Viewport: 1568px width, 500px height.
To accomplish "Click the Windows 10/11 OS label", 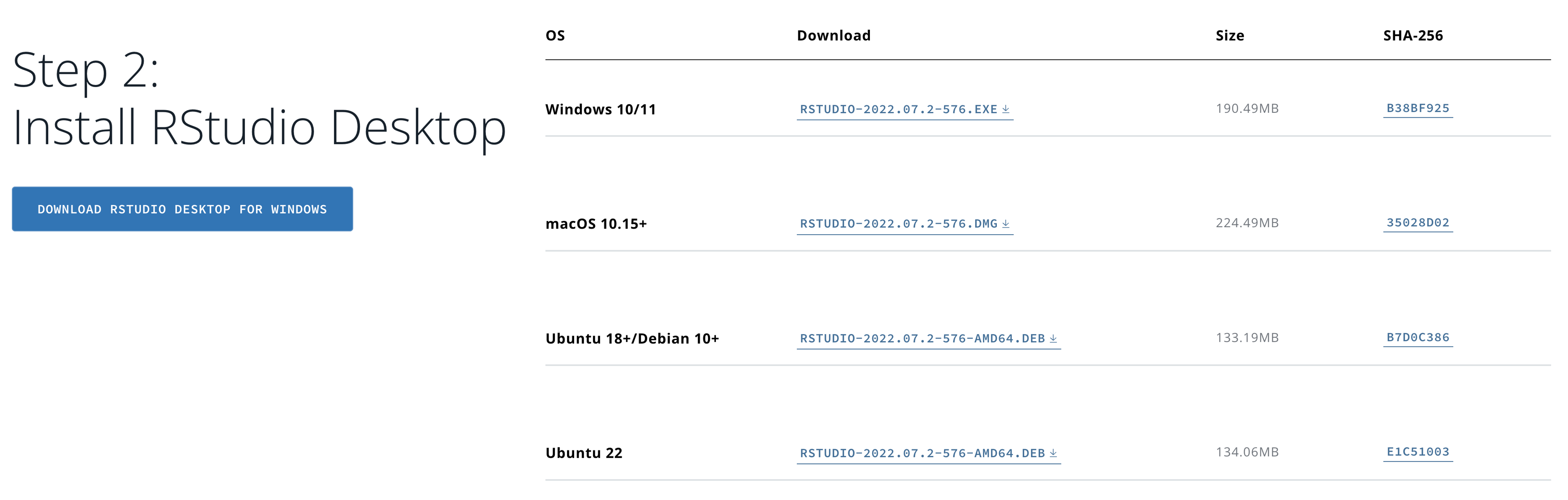I will click(x=601, y=110).
